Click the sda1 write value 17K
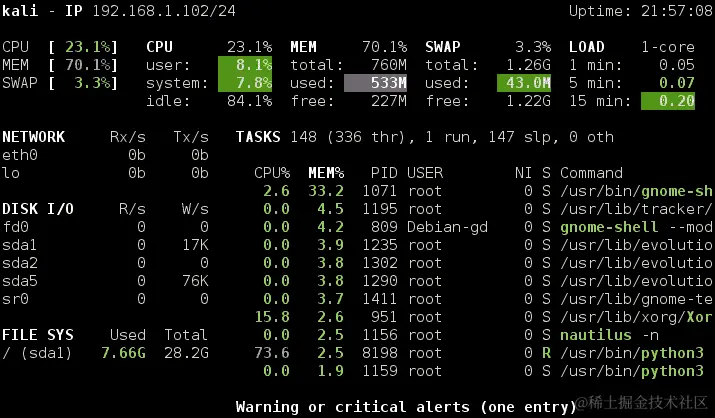Screen dimensions: 715x418 (195, 245)
